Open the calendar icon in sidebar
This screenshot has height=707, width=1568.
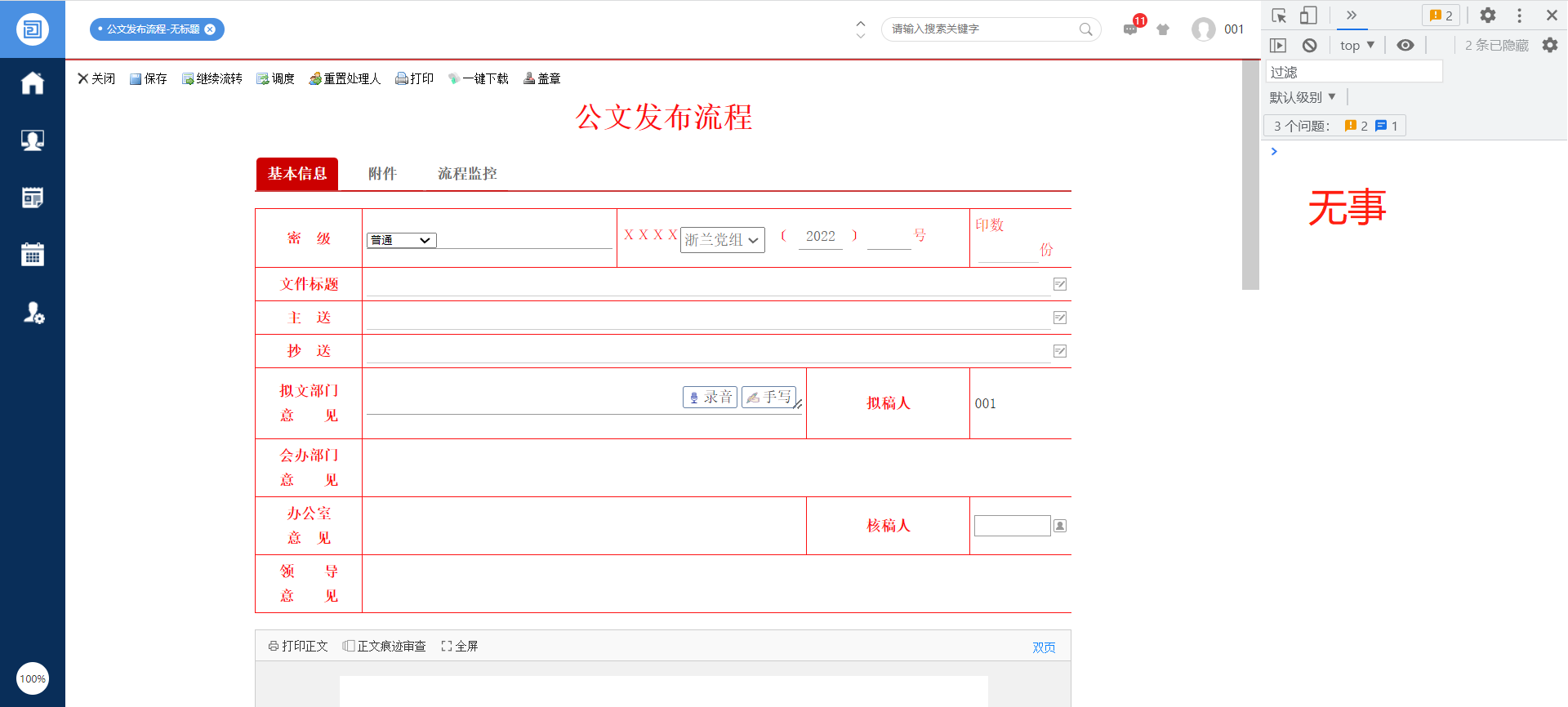(33, 255)
